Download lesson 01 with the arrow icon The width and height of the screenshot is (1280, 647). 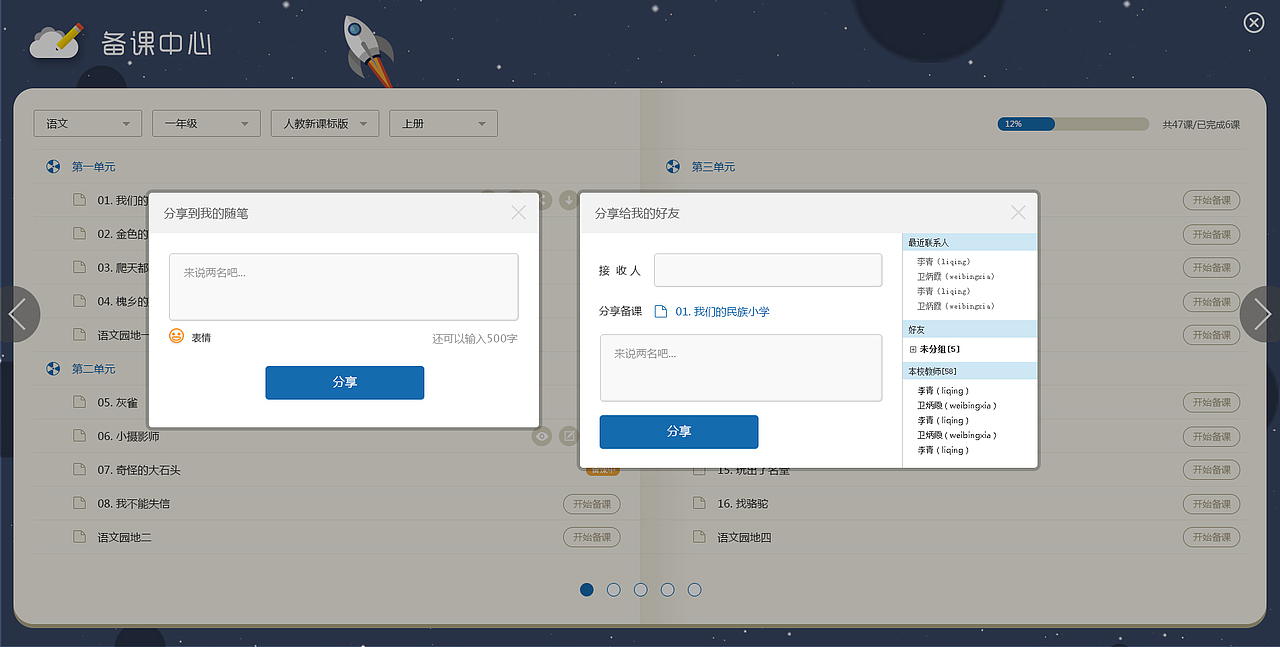(x=568, y=200)
